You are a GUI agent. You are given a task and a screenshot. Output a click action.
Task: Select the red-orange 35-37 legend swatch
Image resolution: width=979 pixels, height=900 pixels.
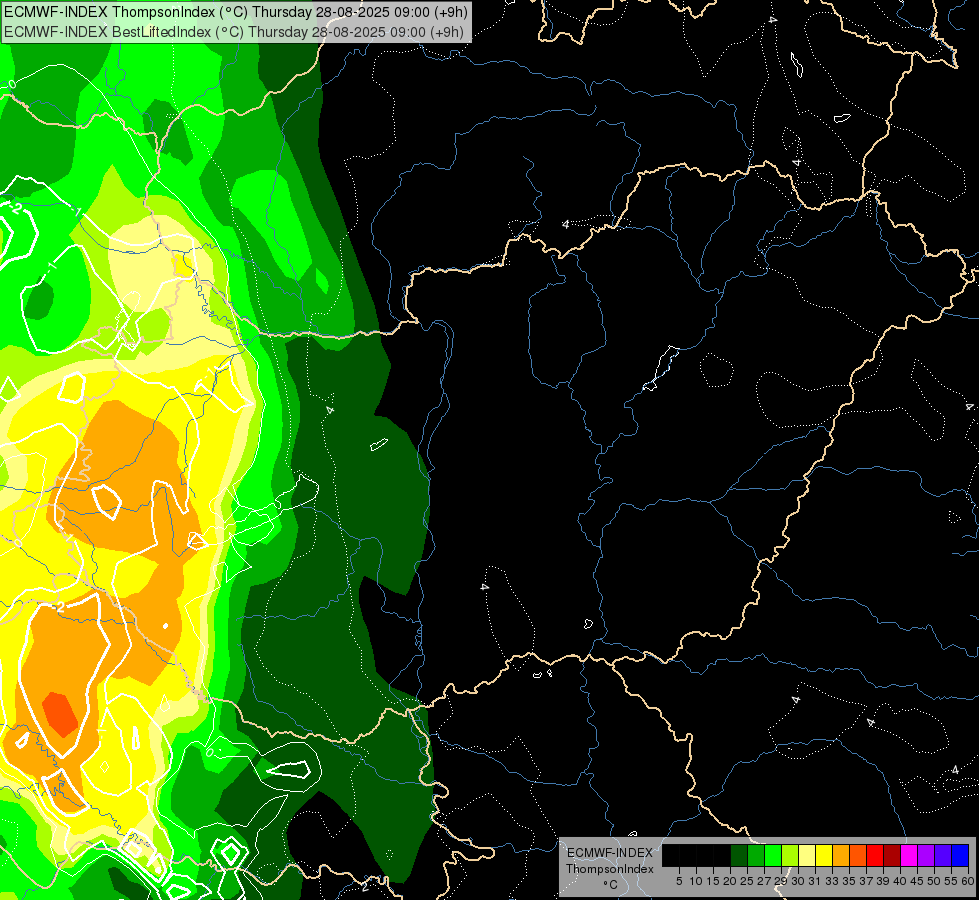tap(858, 855)
